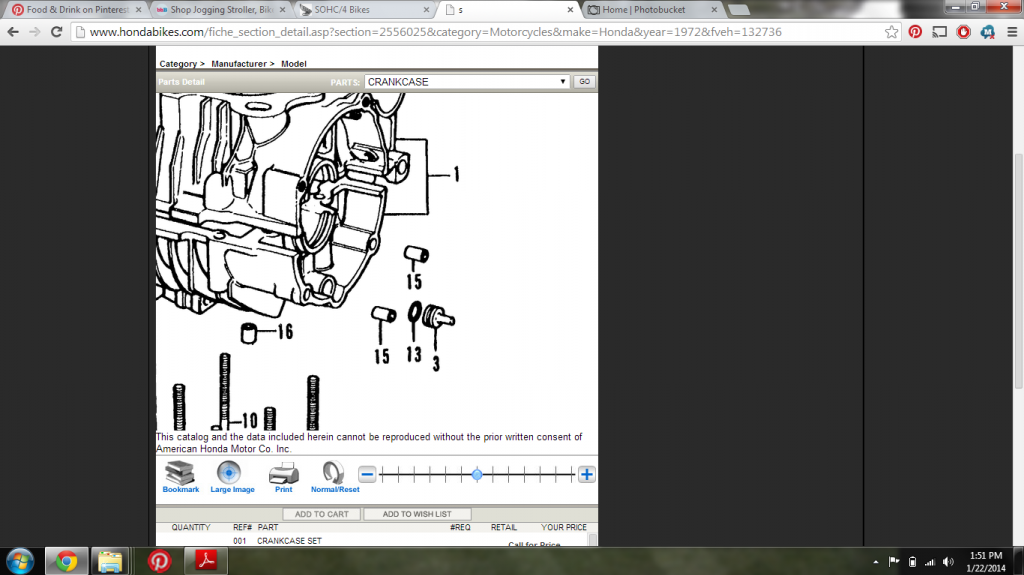
Task: Click the Pinterest extension icon in toolbar
Action: click(915, 32)
